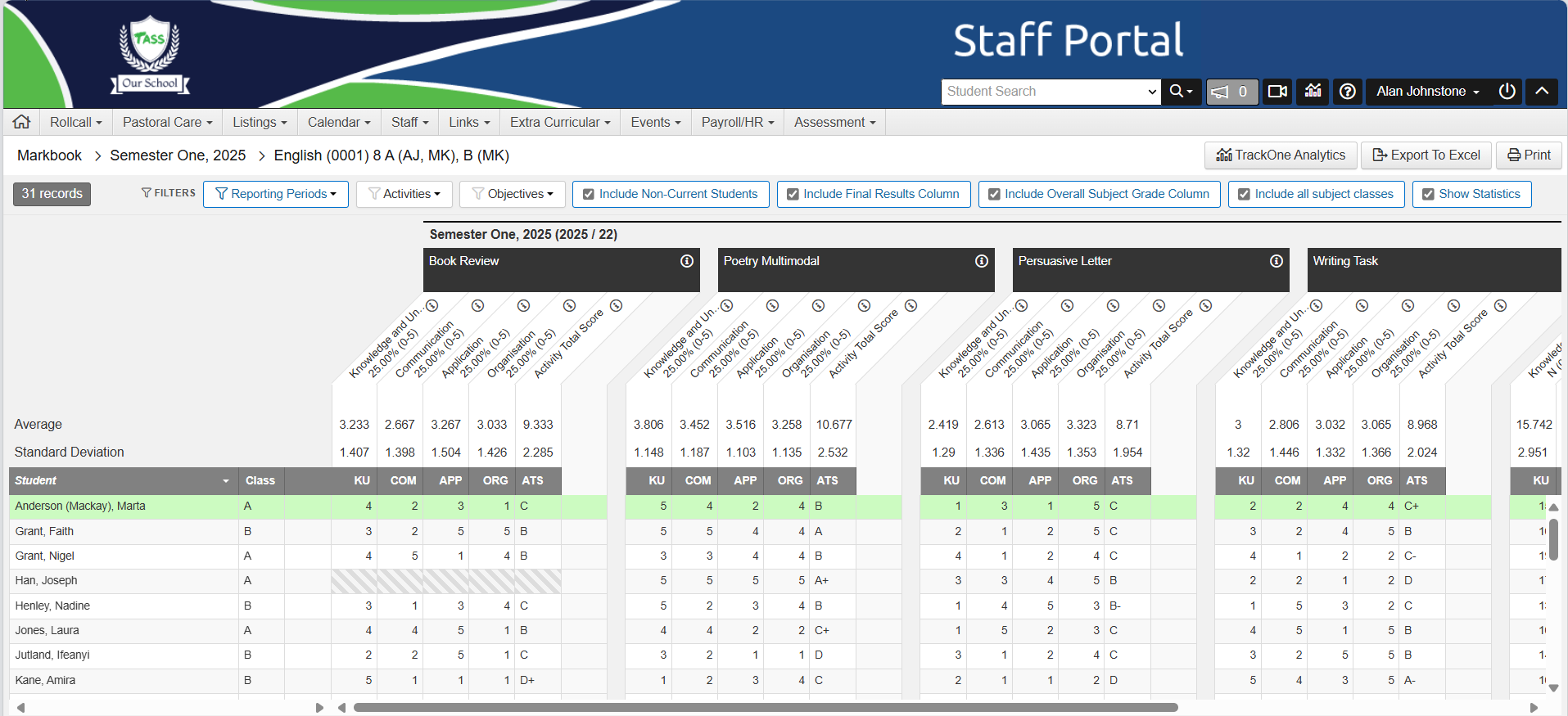Open the notifications megaphone icon

(x=1231, y=92)
